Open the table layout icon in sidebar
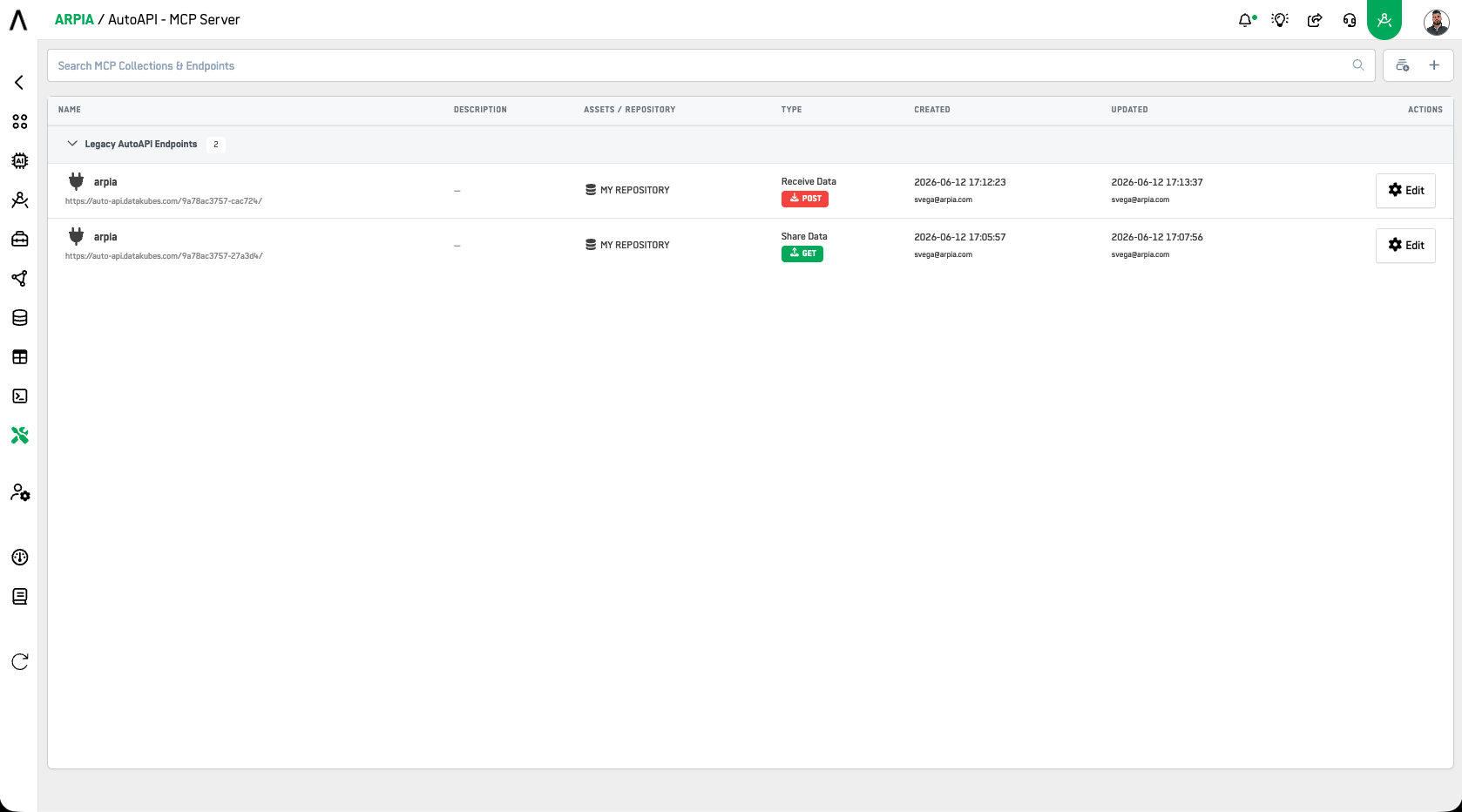Image resolution: width=1462 pixels, height=812 pixels. [x=20, y=357]
